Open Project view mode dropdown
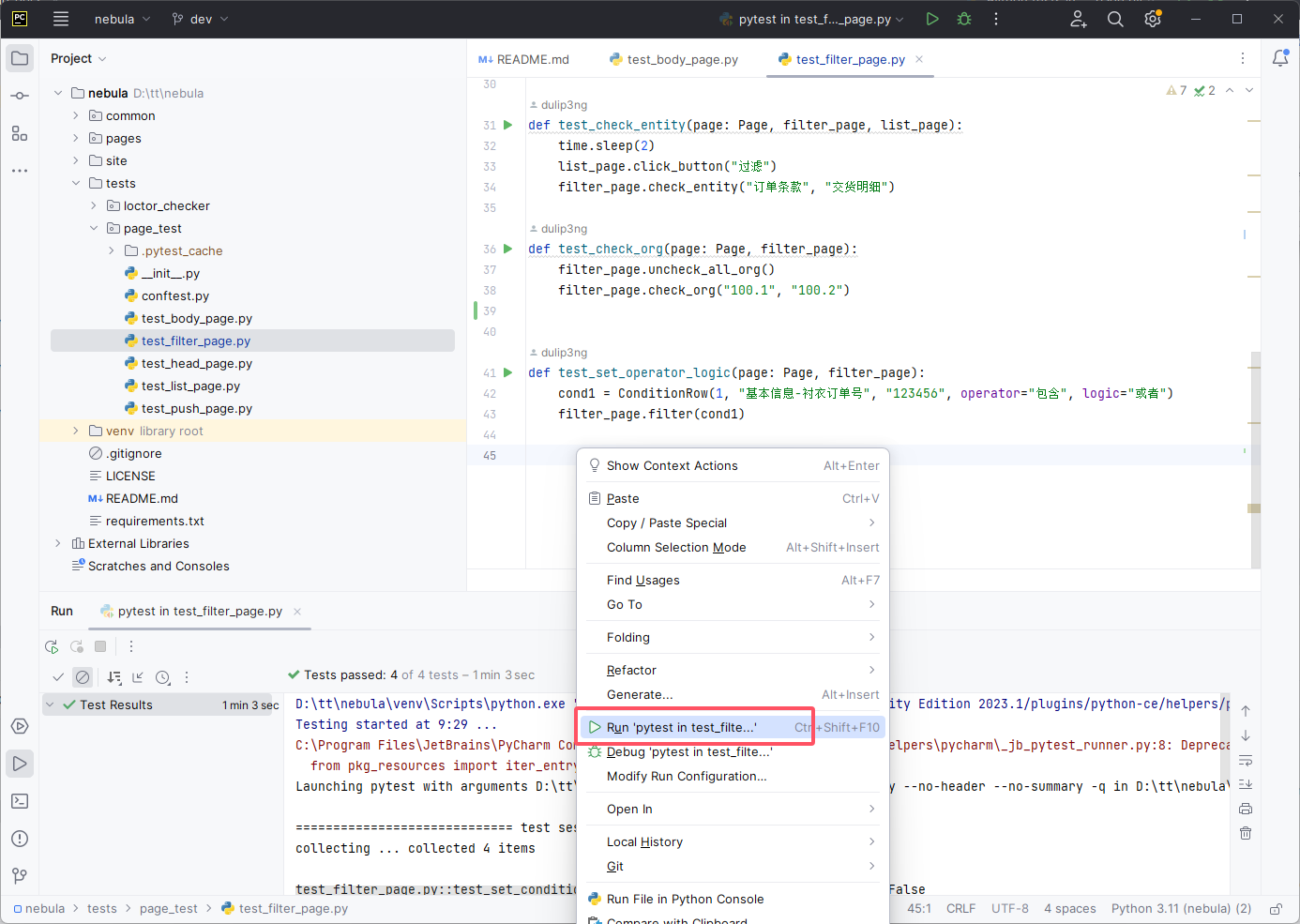 pos(79,58)
